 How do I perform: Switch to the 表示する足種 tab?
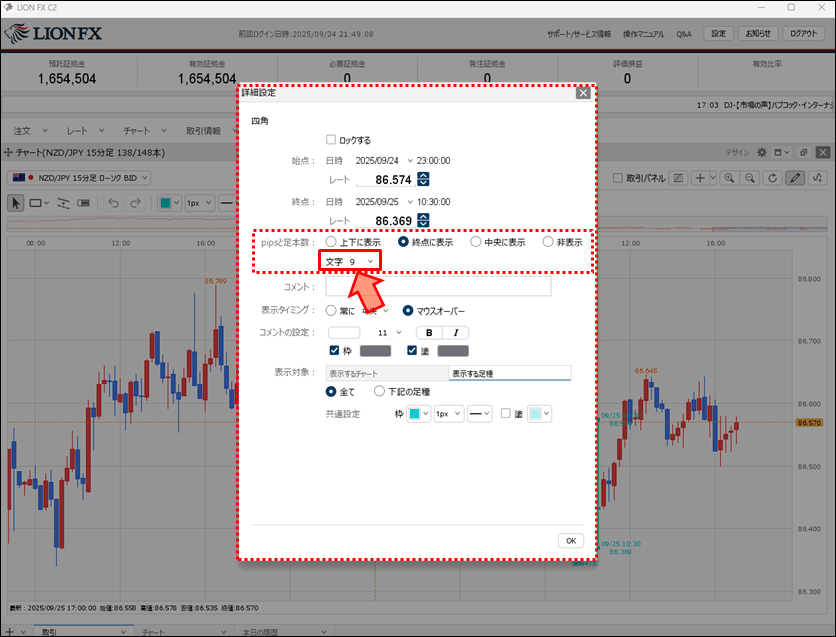coord(509,373)
